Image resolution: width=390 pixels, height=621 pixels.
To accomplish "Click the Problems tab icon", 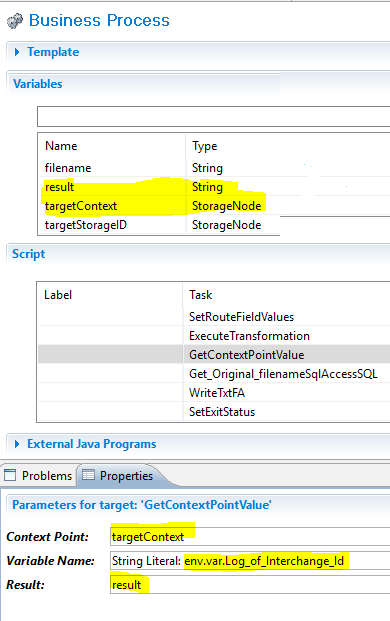I will (10, 475).
